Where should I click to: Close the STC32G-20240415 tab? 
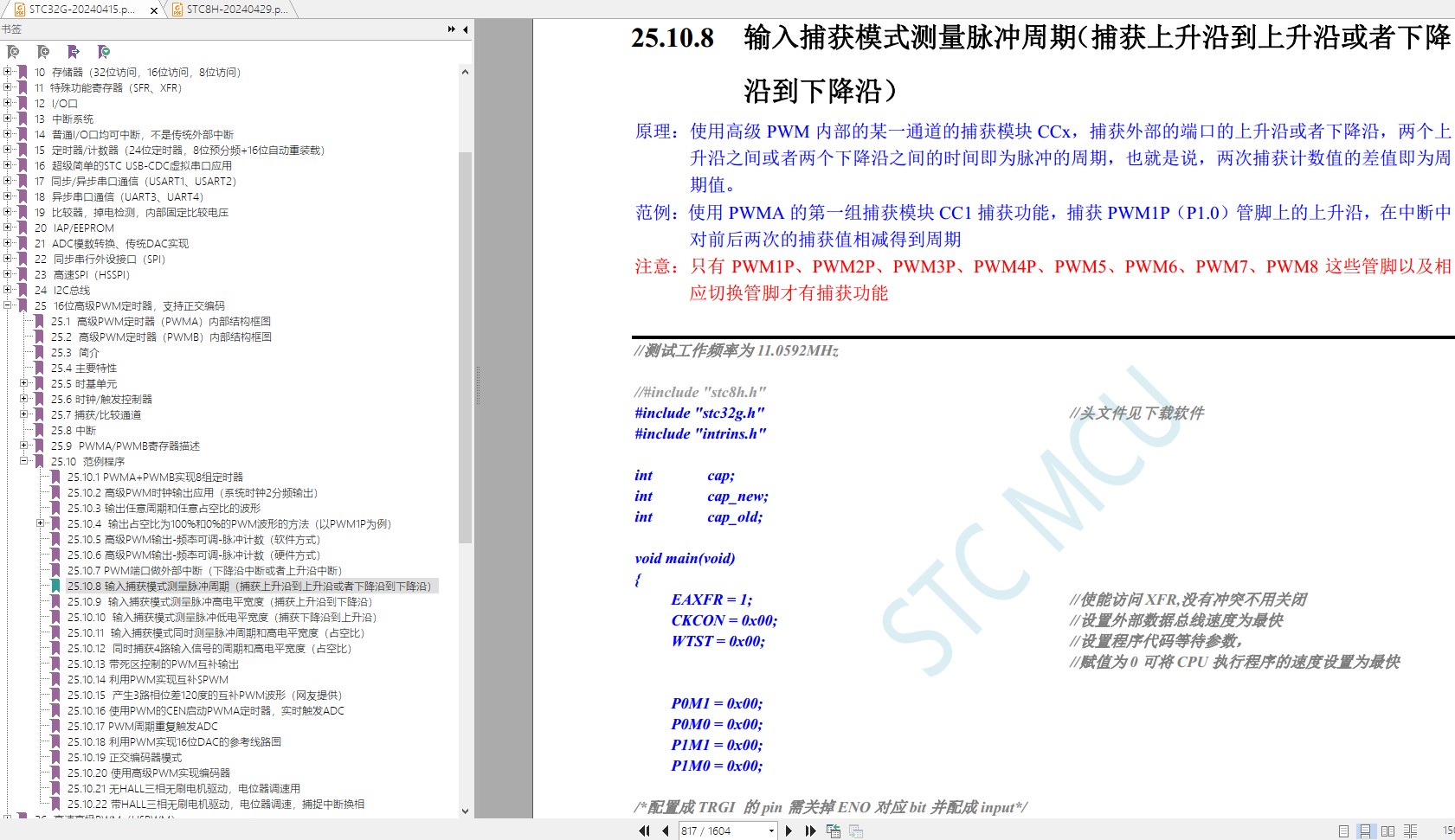pos(154,10)
